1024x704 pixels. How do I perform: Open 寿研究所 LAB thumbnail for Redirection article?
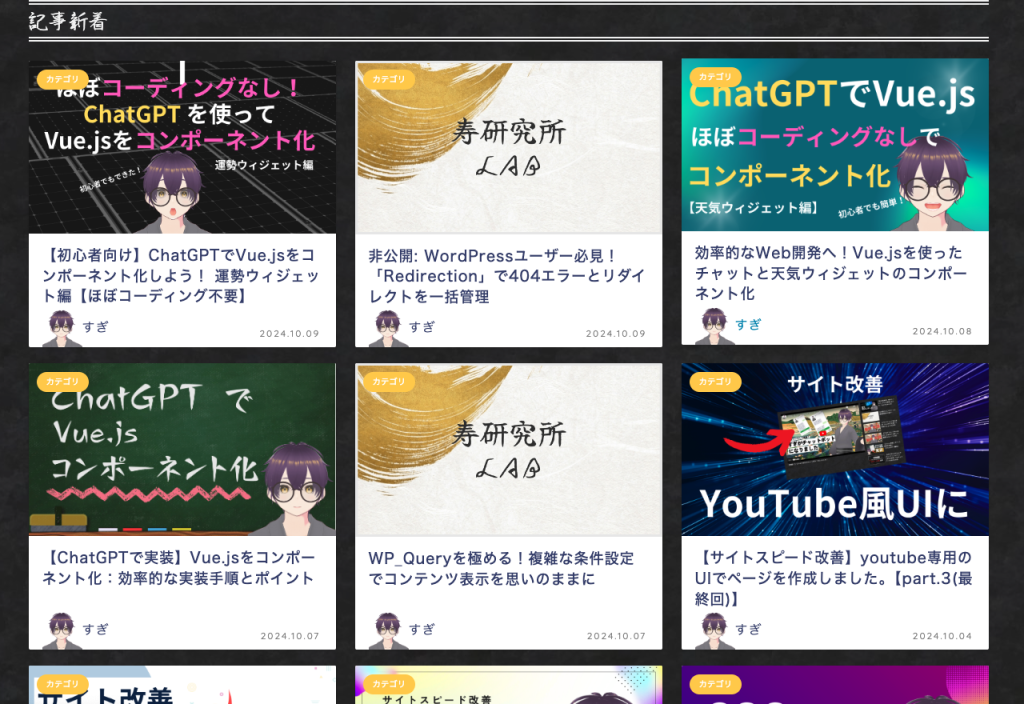[508, 148]
